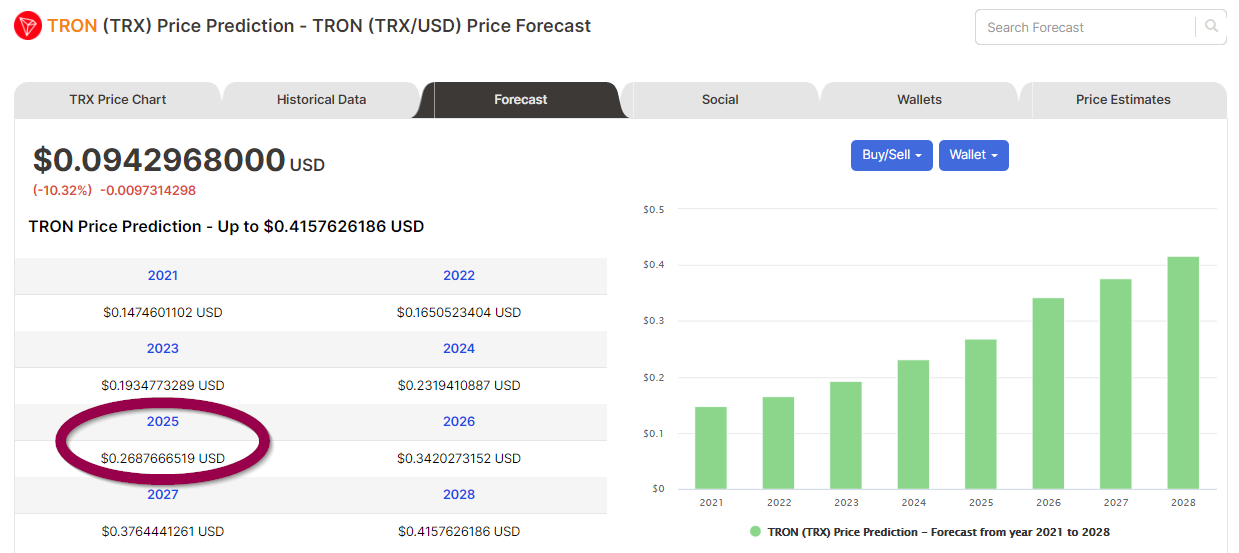Go to the Wallets tab
The height and width of the screenshot is (553, 1239).
tap(919, 100)
